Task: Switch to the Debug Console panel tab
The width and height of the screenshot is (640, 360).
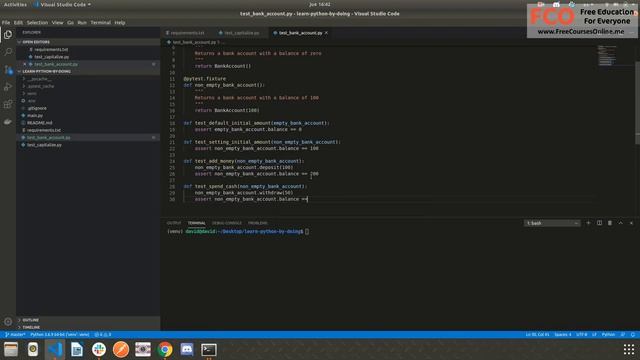Action: 227,223
